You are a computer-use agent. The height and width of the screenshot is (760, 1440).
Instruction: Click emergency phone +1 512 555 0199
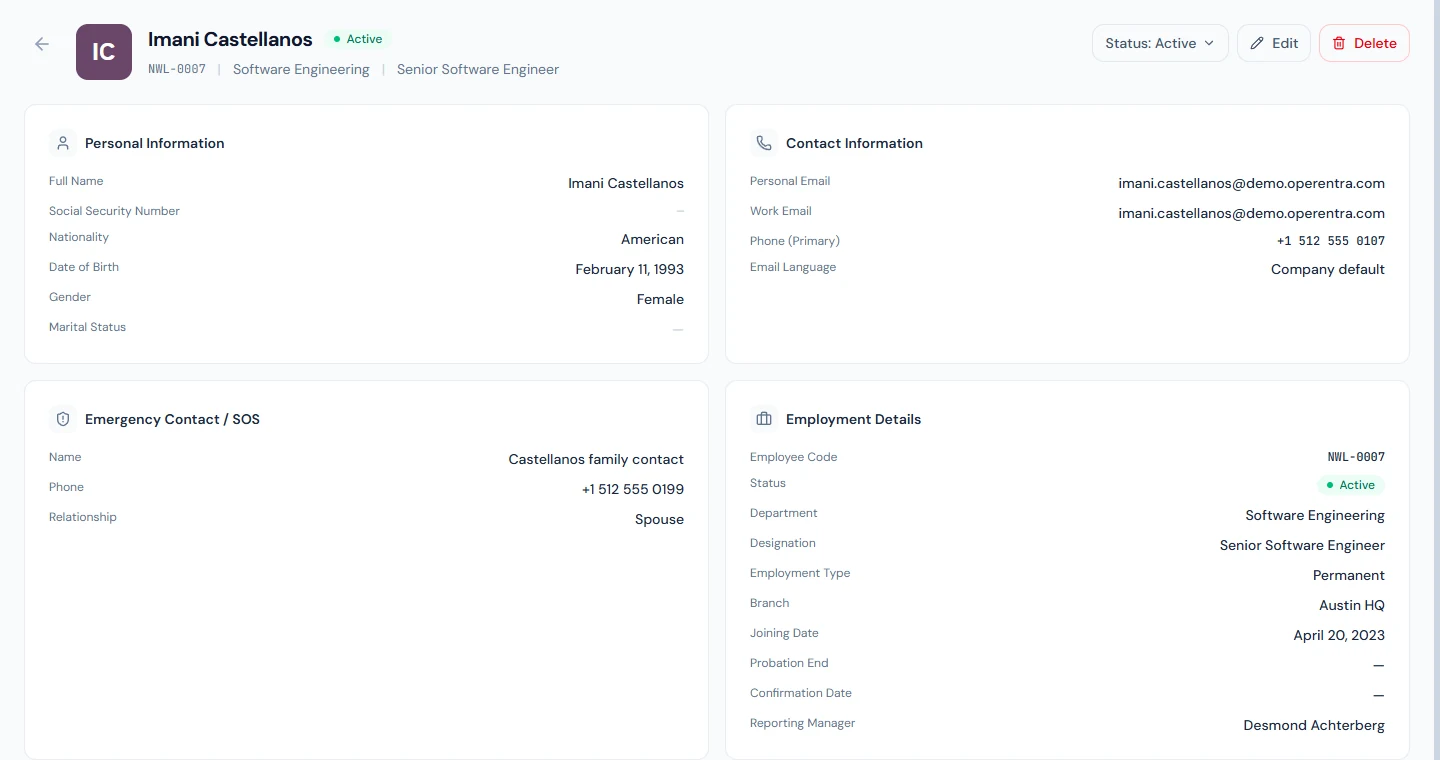(x=633, y=489)
